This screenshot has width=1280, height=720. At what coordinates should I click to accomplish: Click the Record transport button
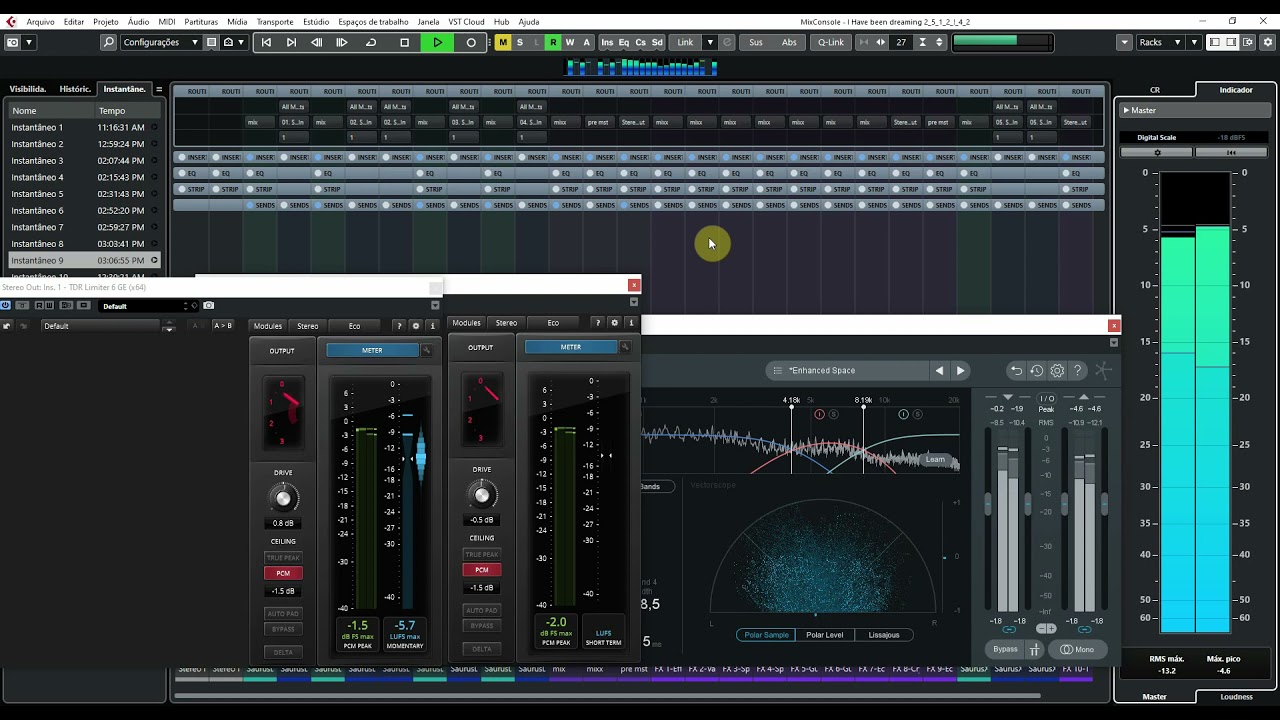tap(471, 42)
